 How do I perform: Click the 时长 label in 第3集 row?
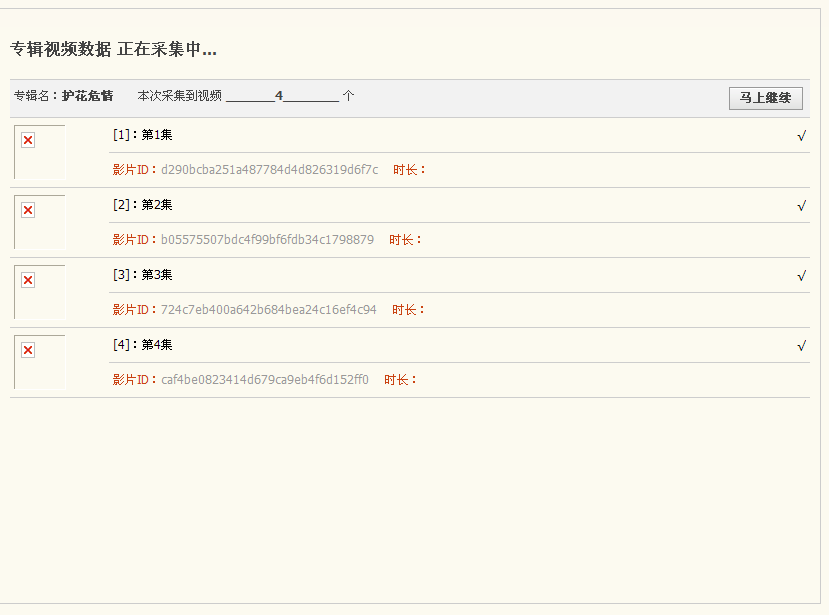(x=408, y=309)
